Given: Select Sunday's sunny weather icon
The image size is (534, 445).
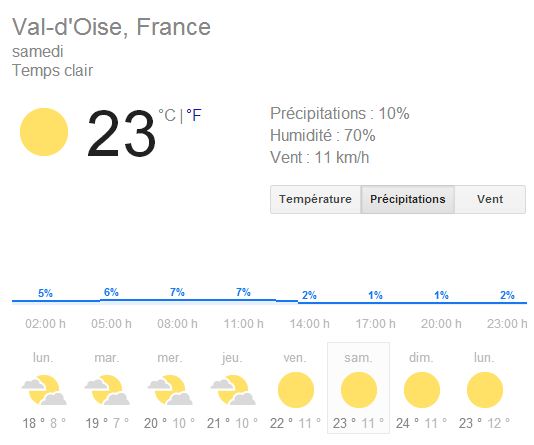Looking at the screenshot, I should point(422,390).
